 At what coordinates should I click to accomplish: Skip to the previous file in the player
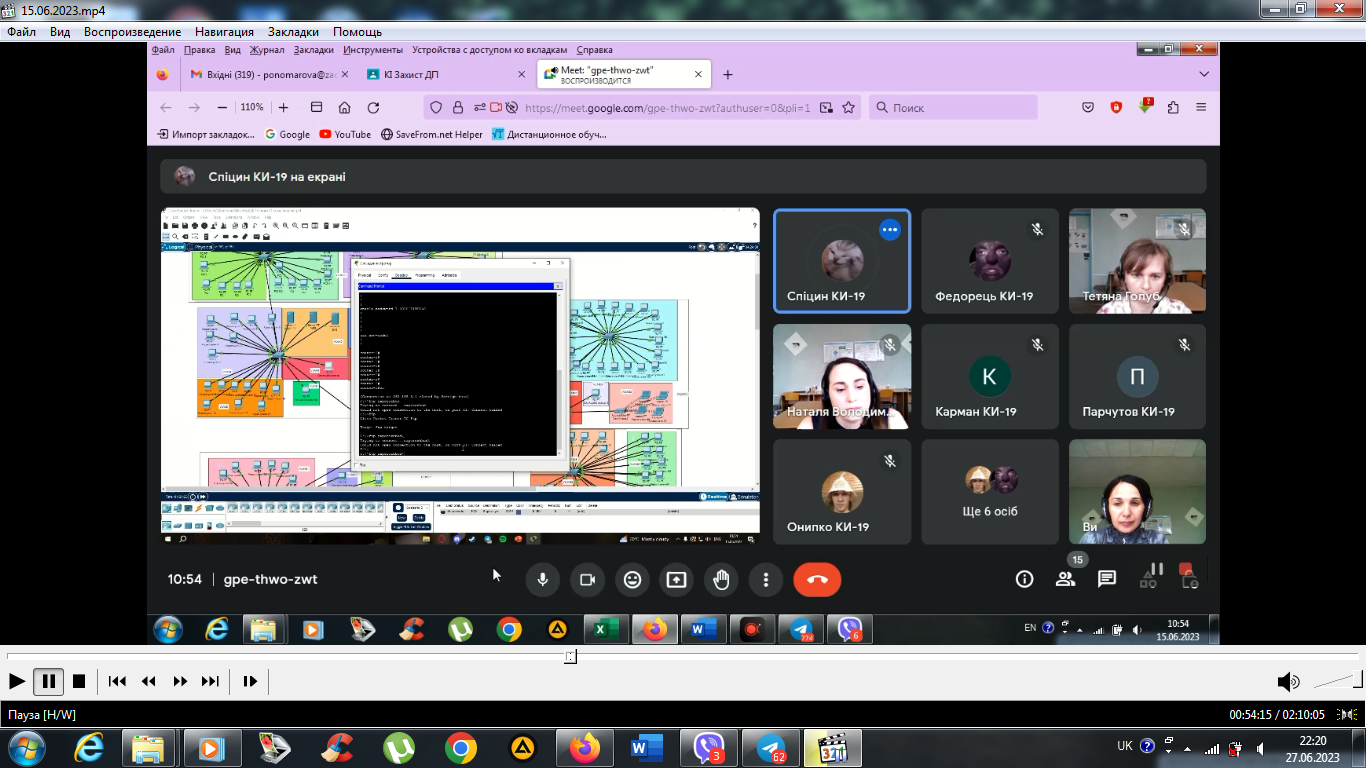[x=117, y=681]
